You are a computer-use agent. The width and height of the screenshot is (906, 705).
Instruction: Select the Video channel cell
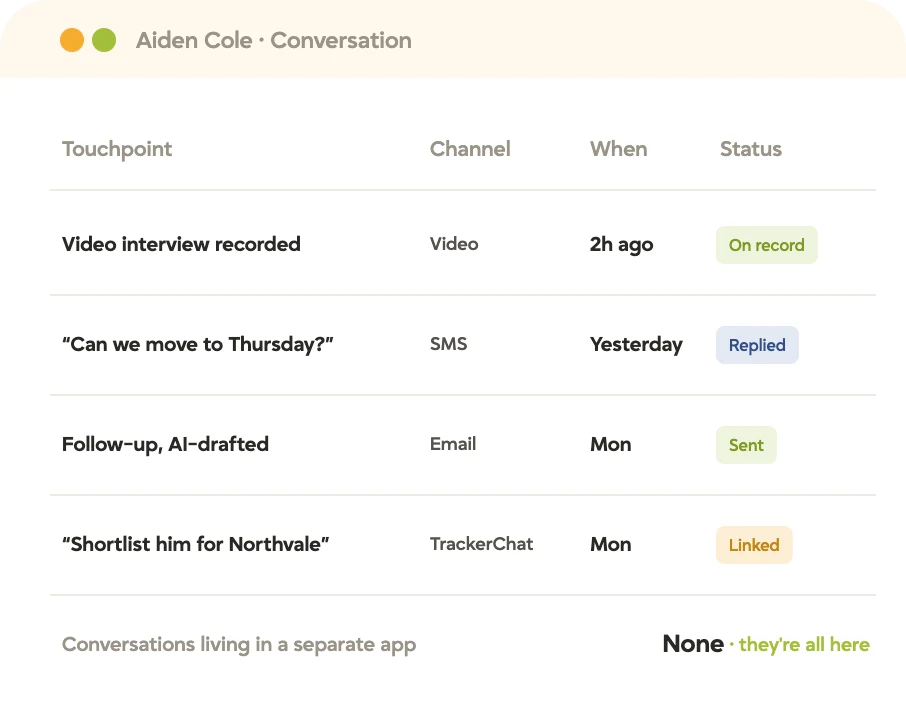[x=454, y=244]
